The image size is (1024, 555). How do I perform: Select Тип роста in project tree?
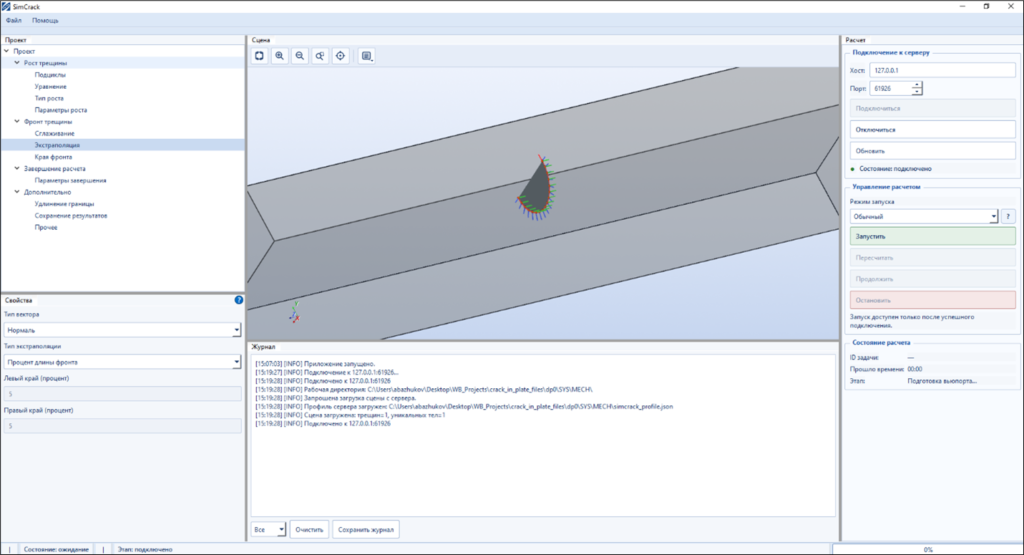[49, 98]
